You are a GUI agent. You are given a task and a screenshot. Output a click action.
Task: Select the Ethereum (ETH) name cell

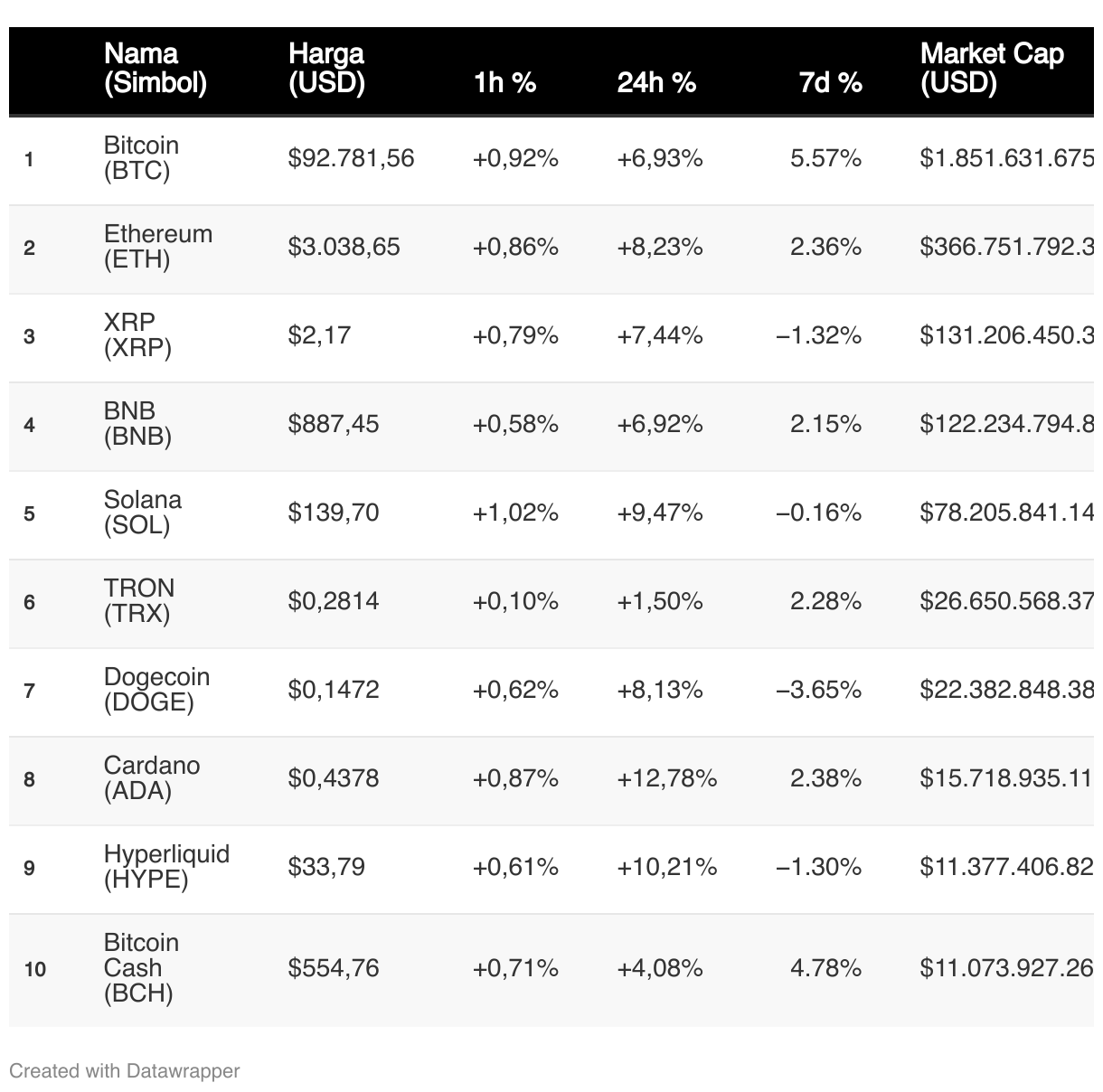(x=157, y=247)
